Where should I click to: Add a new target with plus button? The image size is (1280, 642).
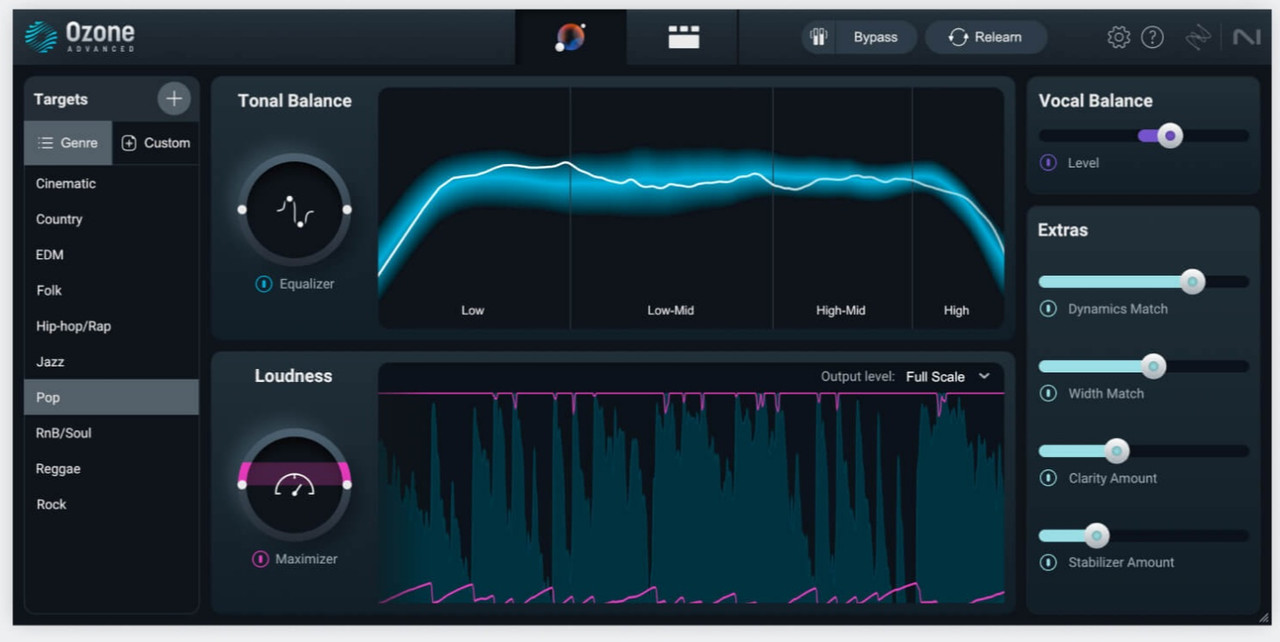[x=174, y=98]
